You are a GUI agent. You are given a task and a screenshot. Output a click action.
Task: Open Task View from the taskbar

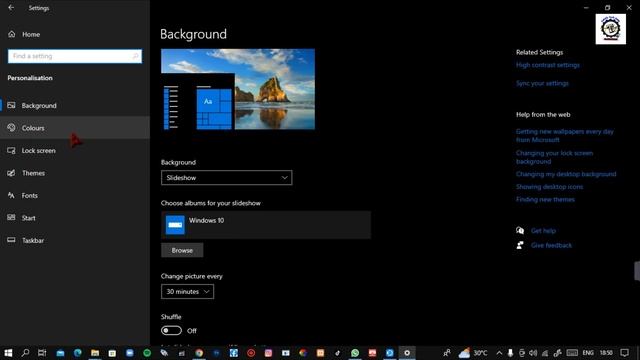point(42,353)
